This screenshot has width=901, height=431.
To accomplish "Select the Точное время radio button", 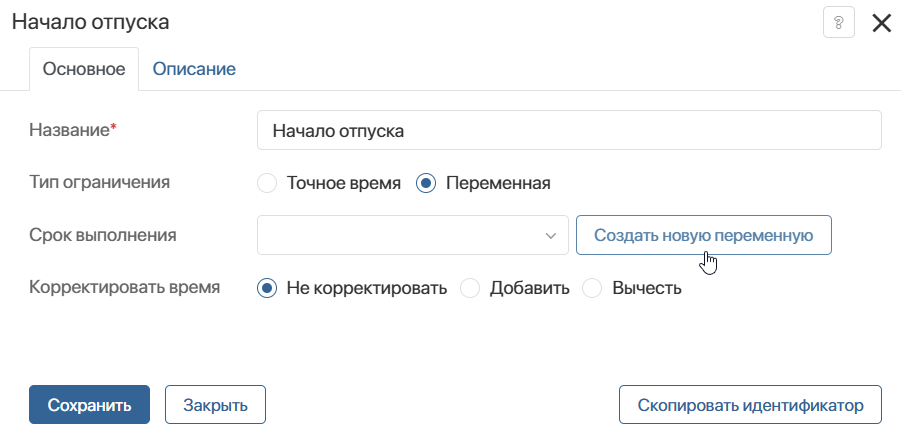I will point(267,183).
